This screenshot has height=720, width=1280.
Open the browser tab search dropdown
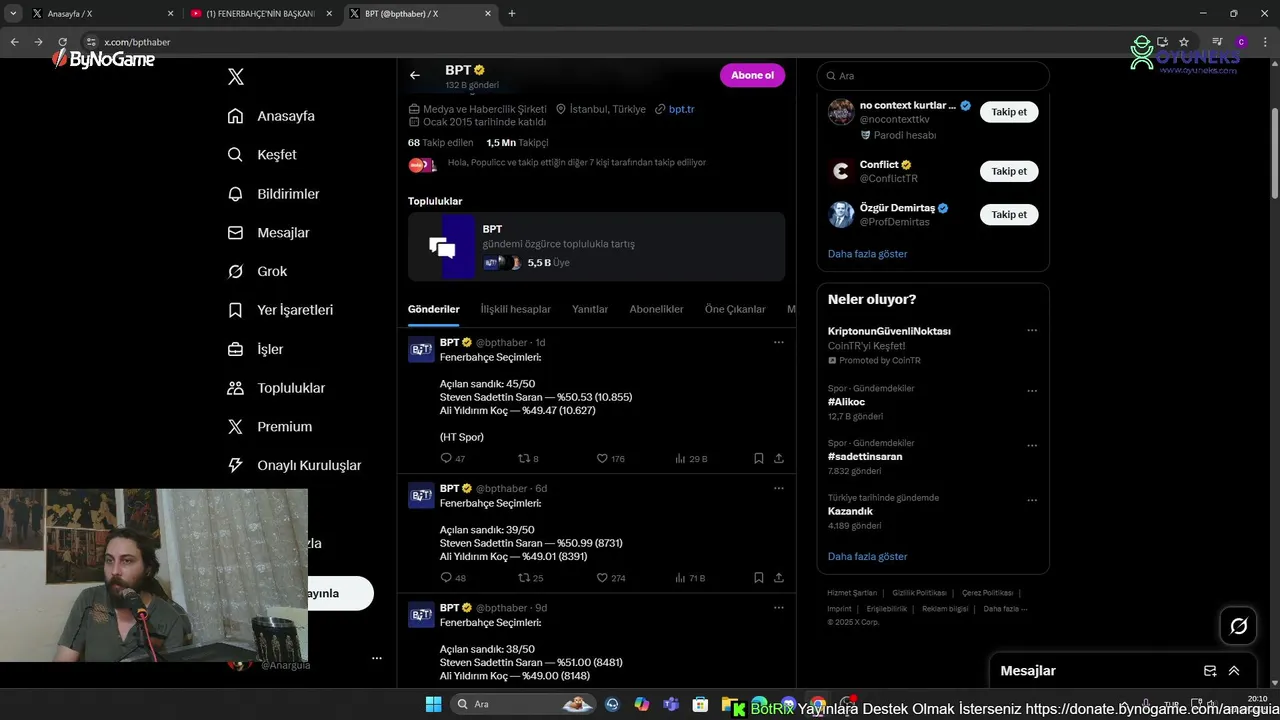pos(13,14)
